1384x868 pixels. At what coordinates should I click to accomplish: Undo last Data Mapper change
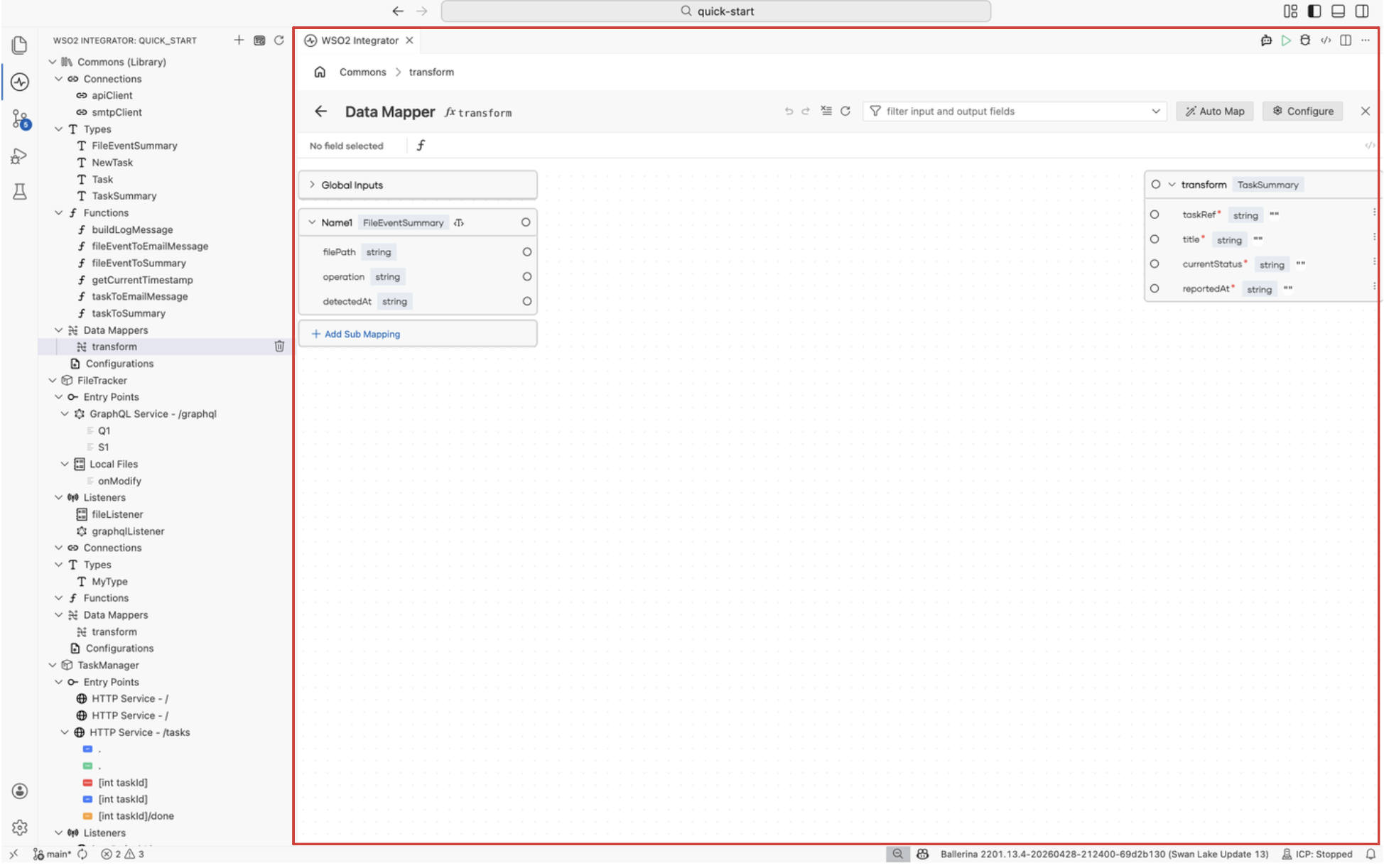pos(789,112)
